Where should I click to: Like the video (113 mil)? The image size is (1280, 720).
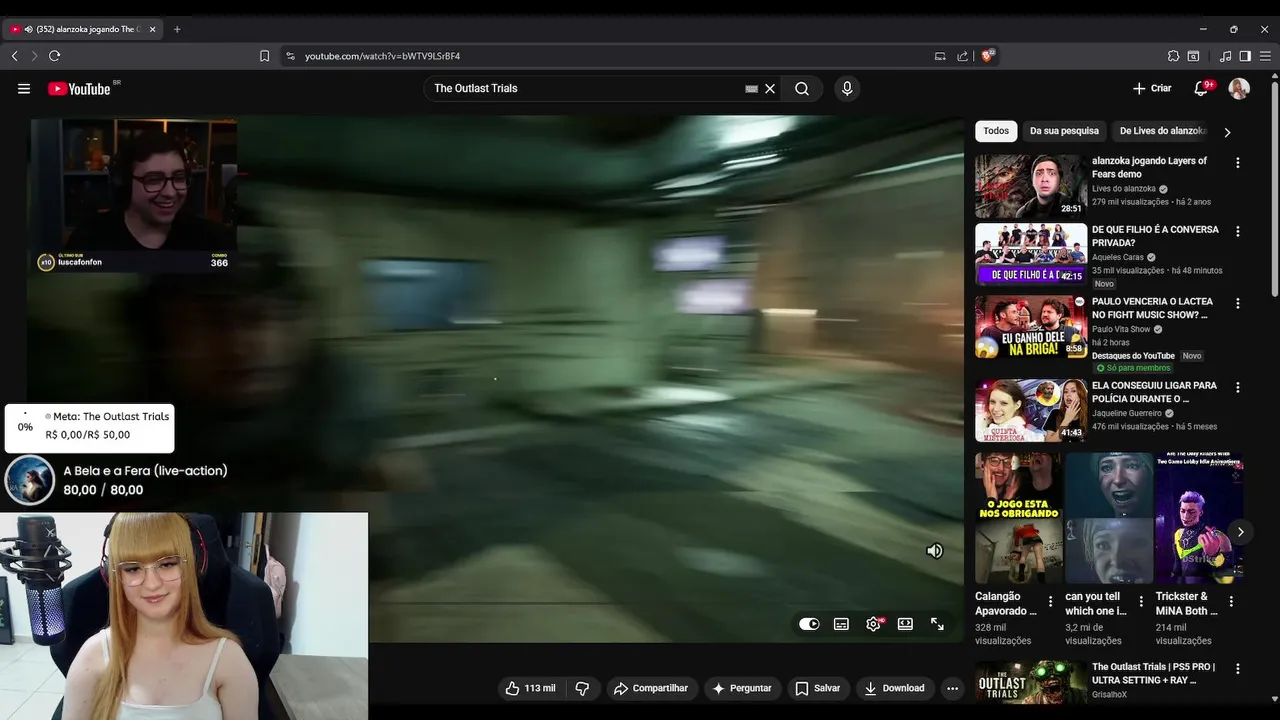tap(530, 688)
